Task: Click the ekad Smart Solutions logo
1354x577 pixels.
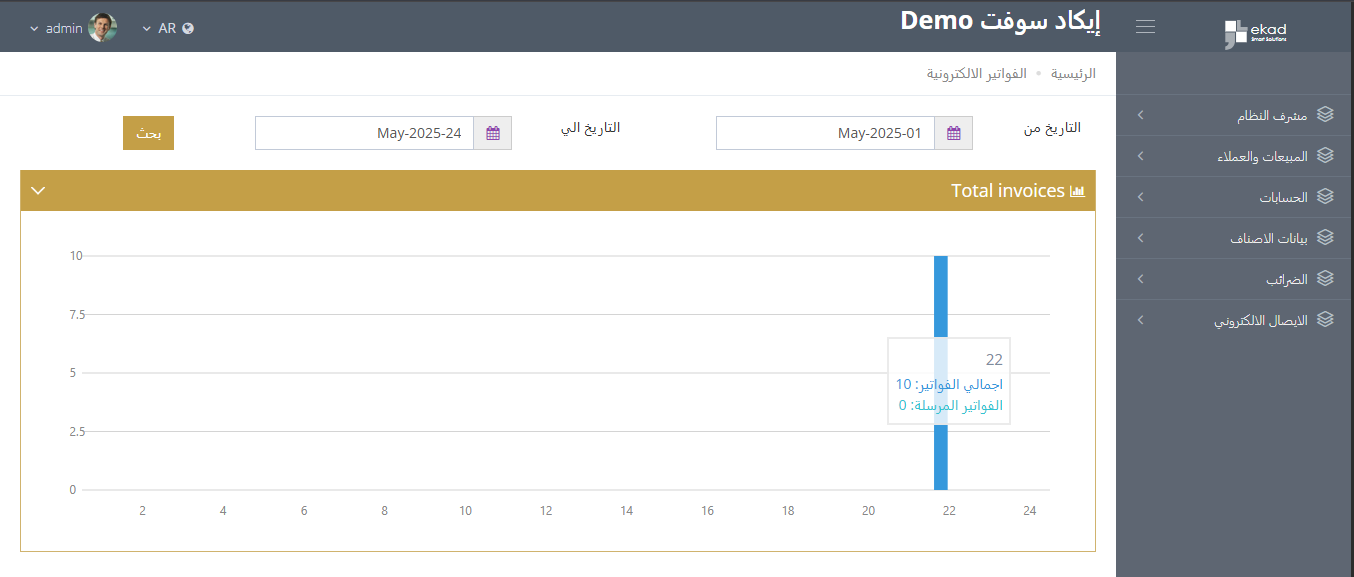Action: pyautogui.click(x=1256, y=33)
